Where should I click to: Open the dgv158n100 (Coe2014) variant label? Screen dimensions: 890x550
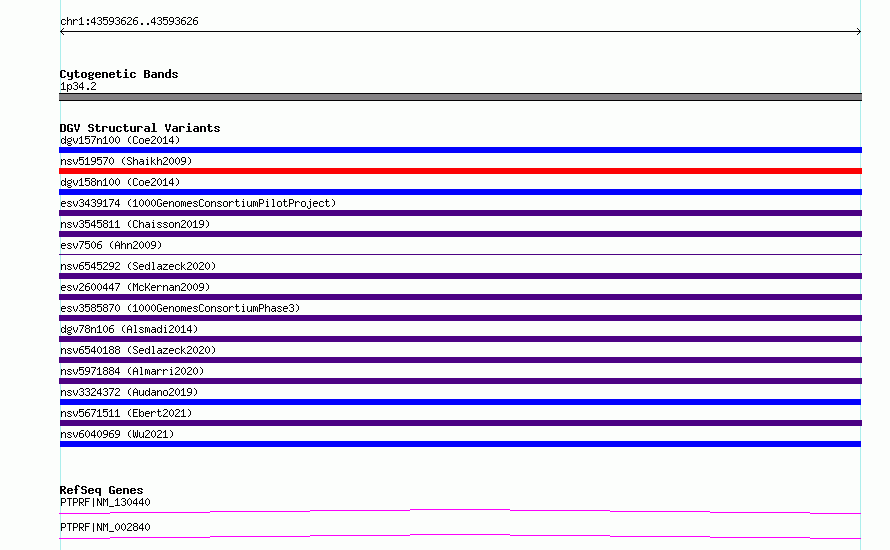[x=120, y=182]
